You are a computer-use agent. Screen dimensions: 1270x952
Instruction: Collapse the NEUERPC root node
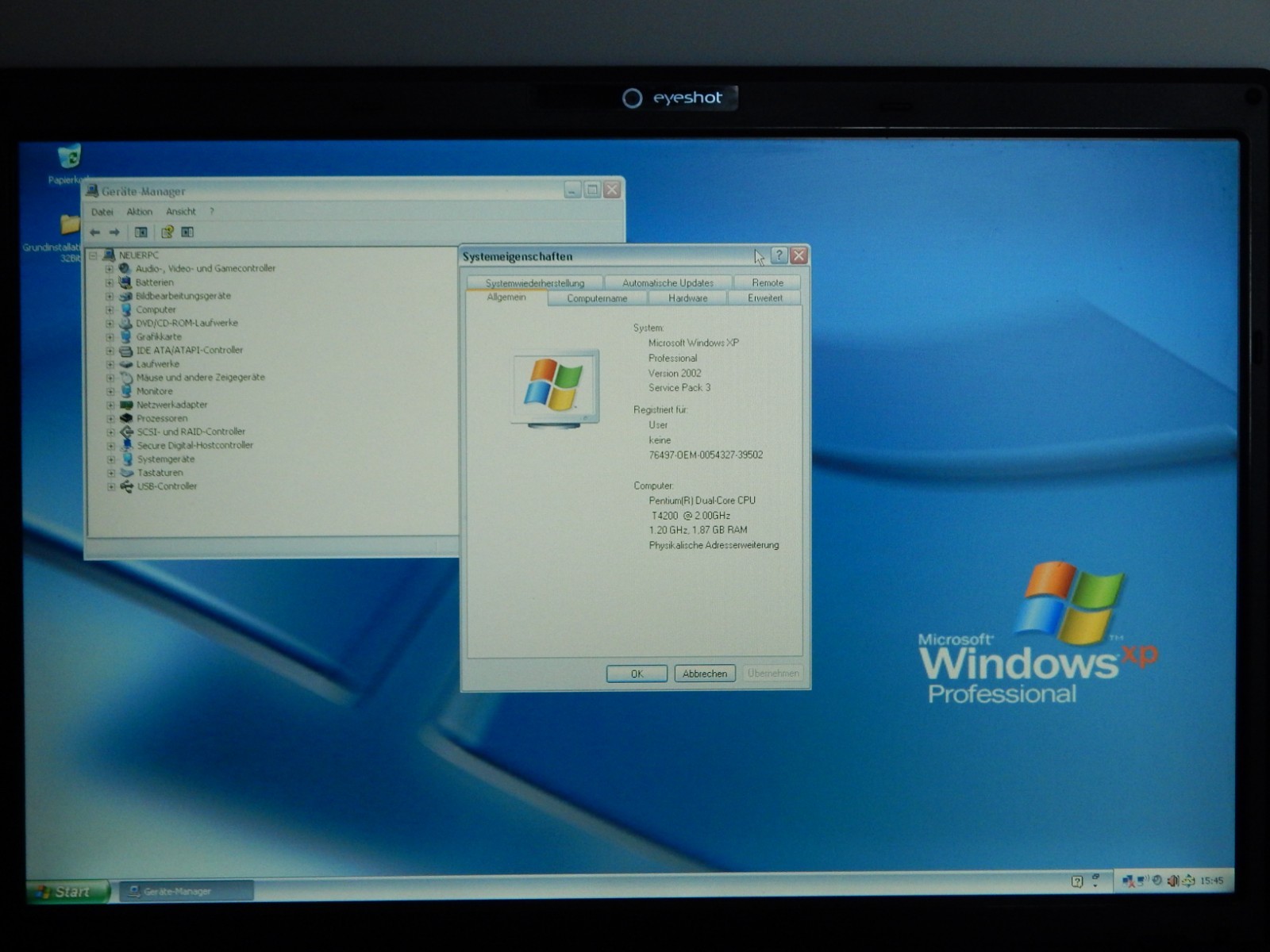tap(93, 255)
